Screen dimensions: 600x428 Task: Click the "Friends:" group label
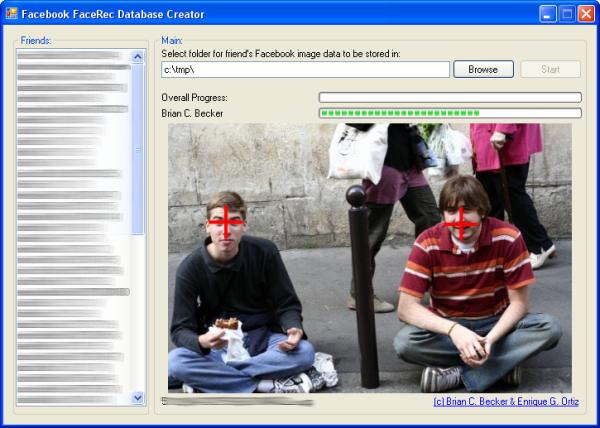coord(36,41)
